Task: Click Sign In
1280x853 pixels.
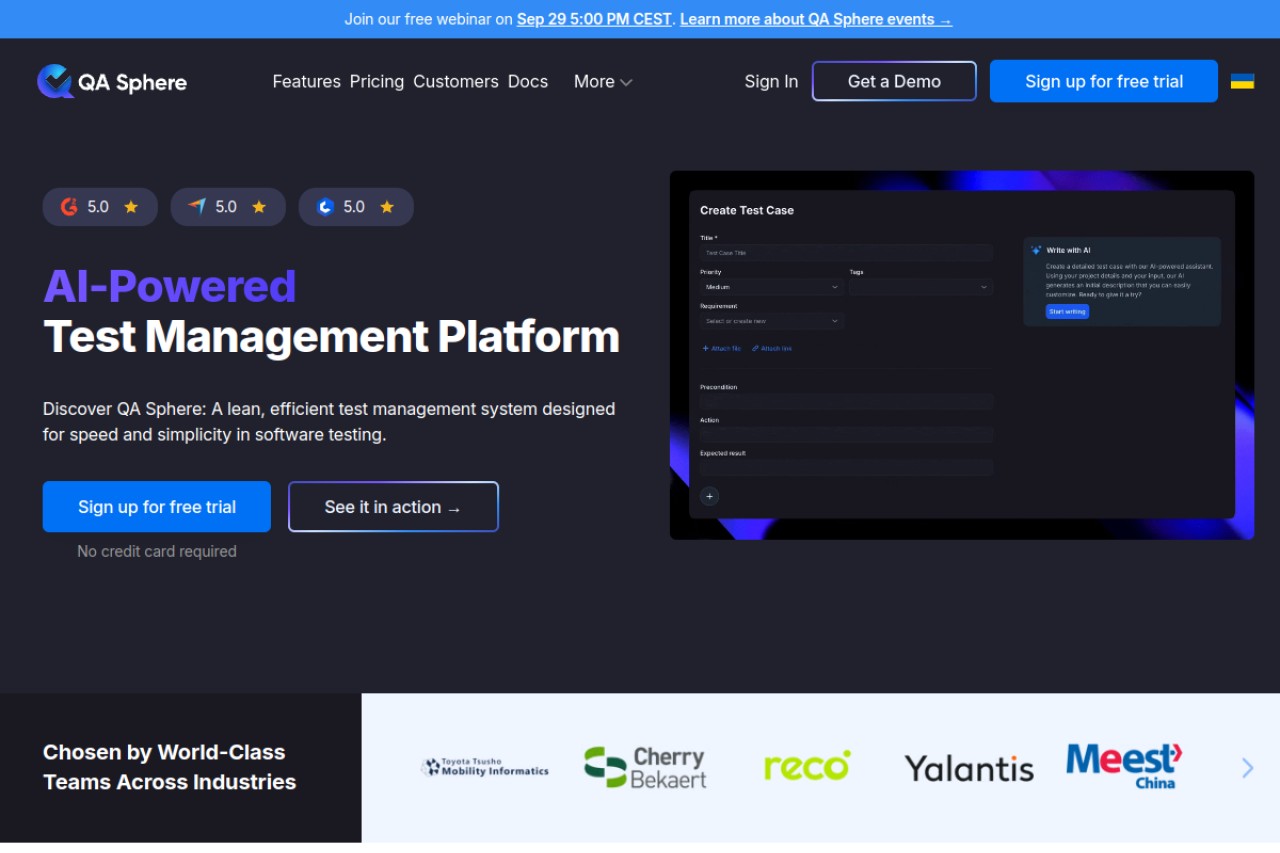Action: (771, 82)
